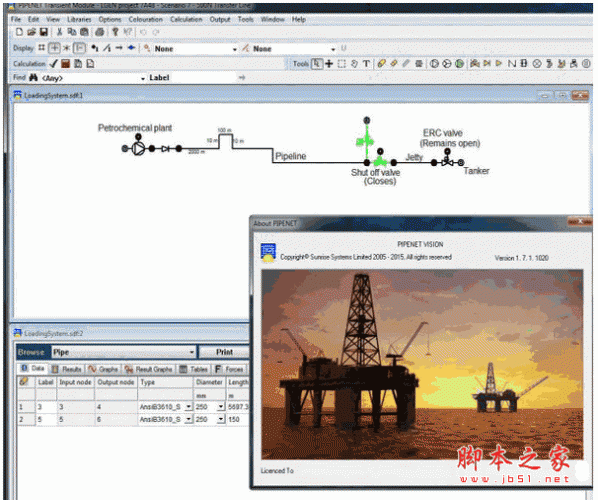This screenshot has height=500, width=598.
Task: Click the Length cell 150 in row 2
Action: [x=238, y=420]
